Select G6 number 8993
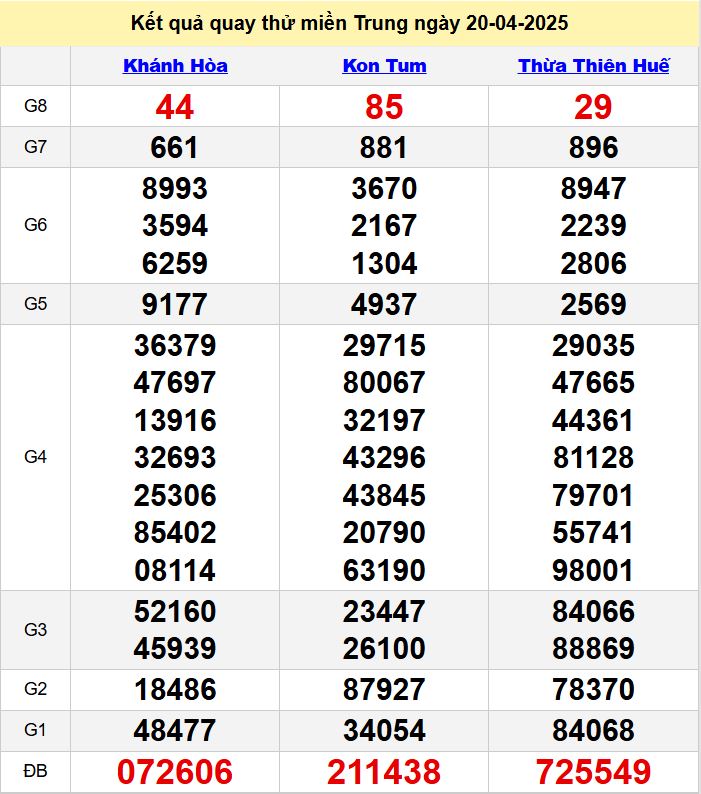Image resolution: width=701 pixels, height=794 pixels. pyautogui.click(x=175, y=189)
